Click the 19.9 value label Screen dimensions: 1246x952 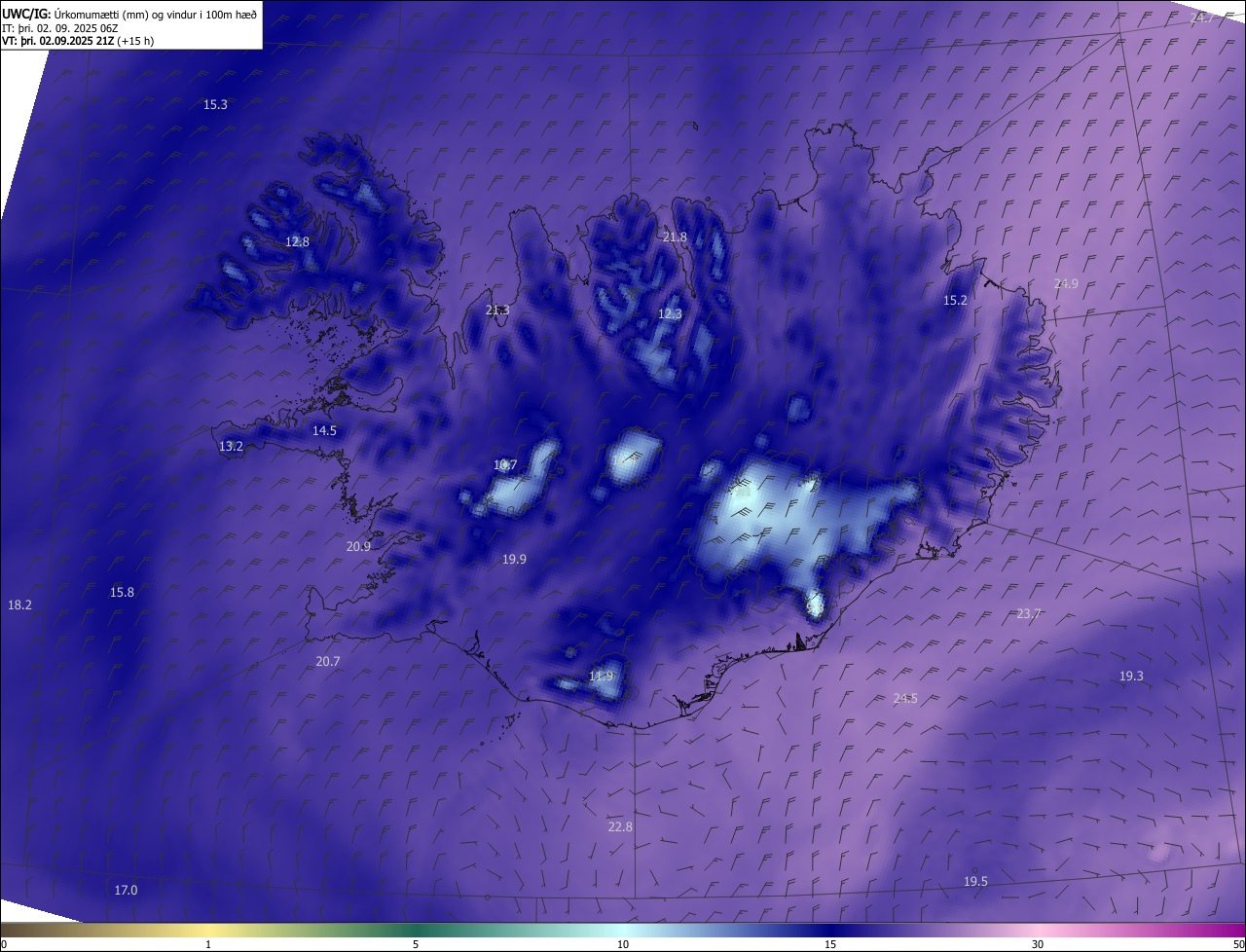[514, 559]
